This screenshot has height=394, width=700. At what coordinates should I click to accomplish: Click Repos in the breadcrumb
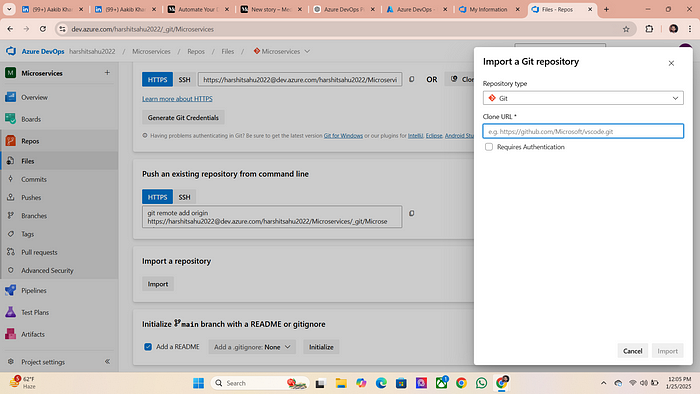196,51
